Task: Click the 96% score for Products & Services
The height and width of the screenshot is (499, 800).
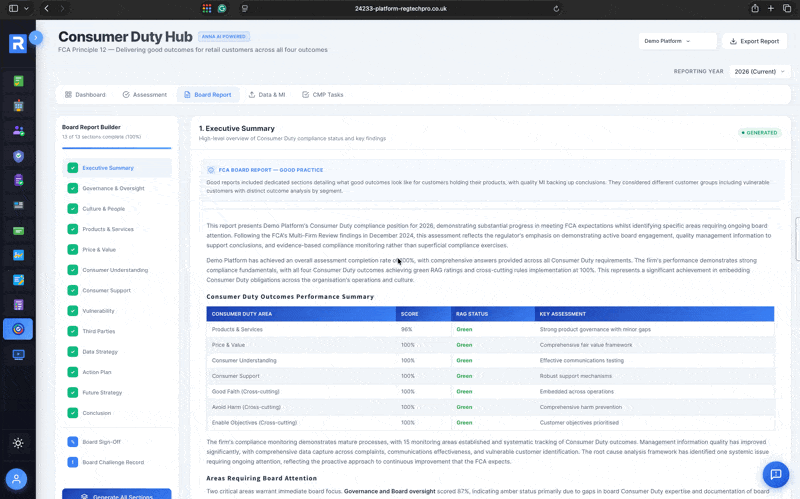Action: tap(406, 330)
